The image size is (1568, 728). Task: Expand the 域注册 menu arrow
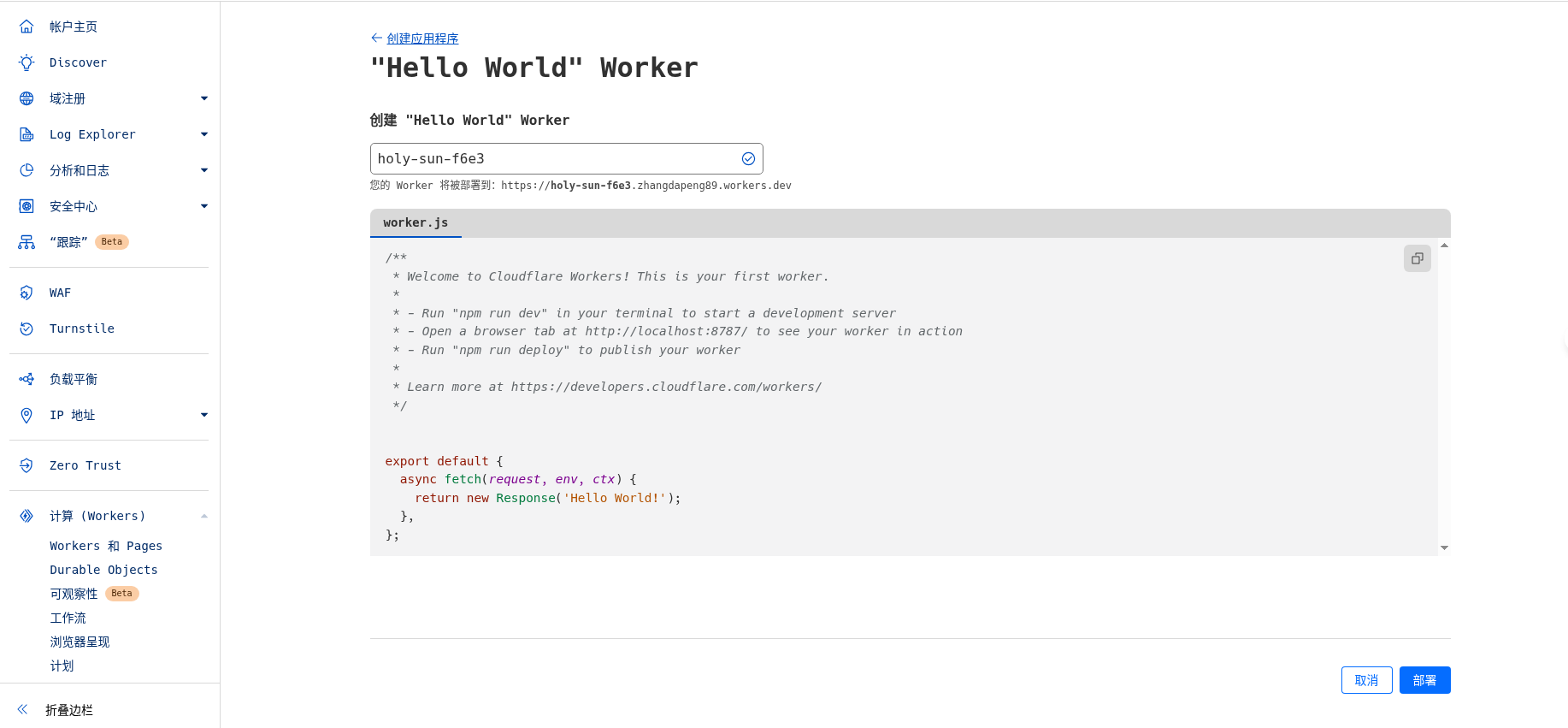204,98
